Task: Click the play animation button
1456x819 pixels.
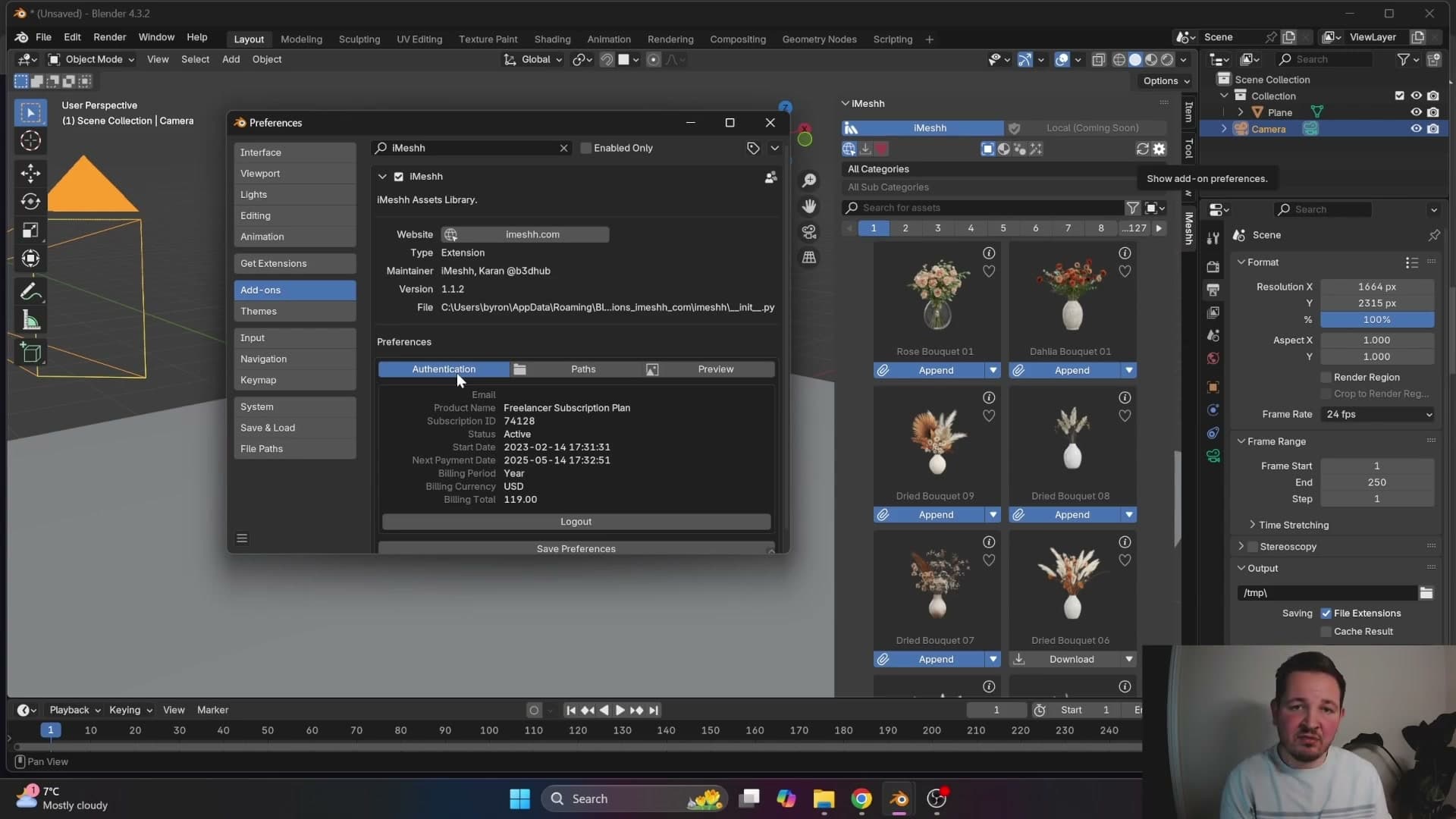Action: coord(620,711)
